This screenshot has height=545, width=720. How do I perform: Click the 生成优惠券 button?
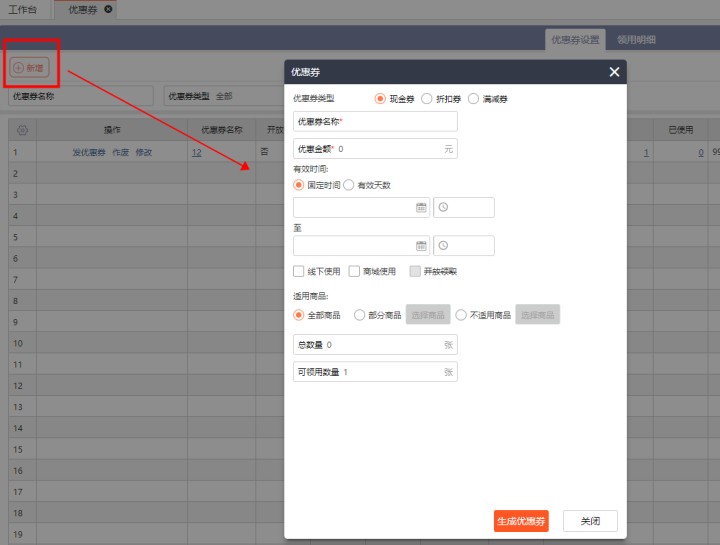point(521,521)
